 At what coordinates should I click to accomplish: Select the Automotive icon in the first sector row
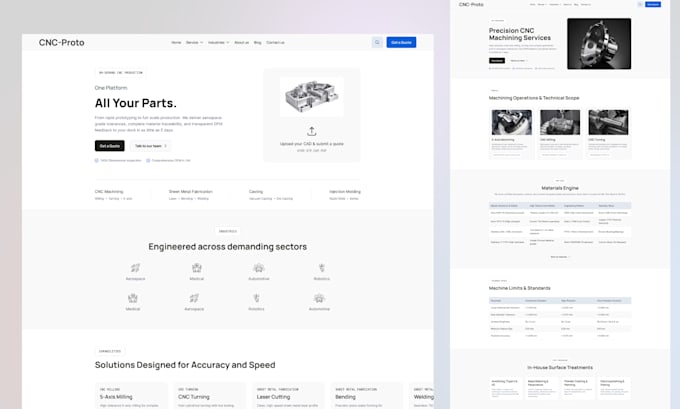click(x=259, y=268)
